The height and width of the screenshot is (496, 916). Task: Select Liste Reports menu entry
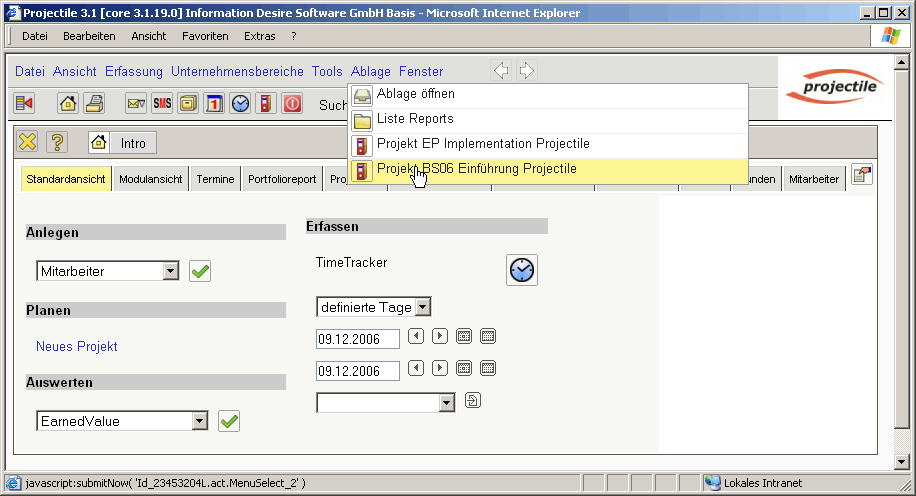tap(549, 121)
